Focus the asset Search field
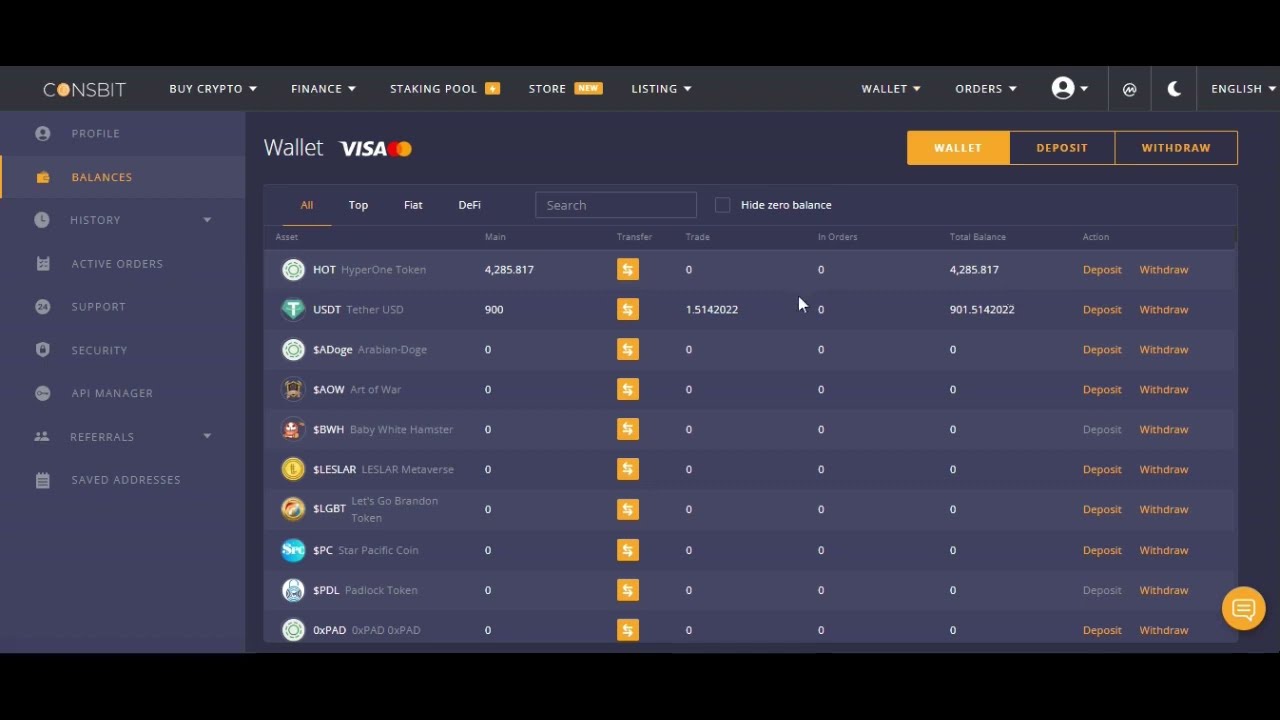This screenshot has width=1280, height=720. pyautogui.click(x=616, y=205)
